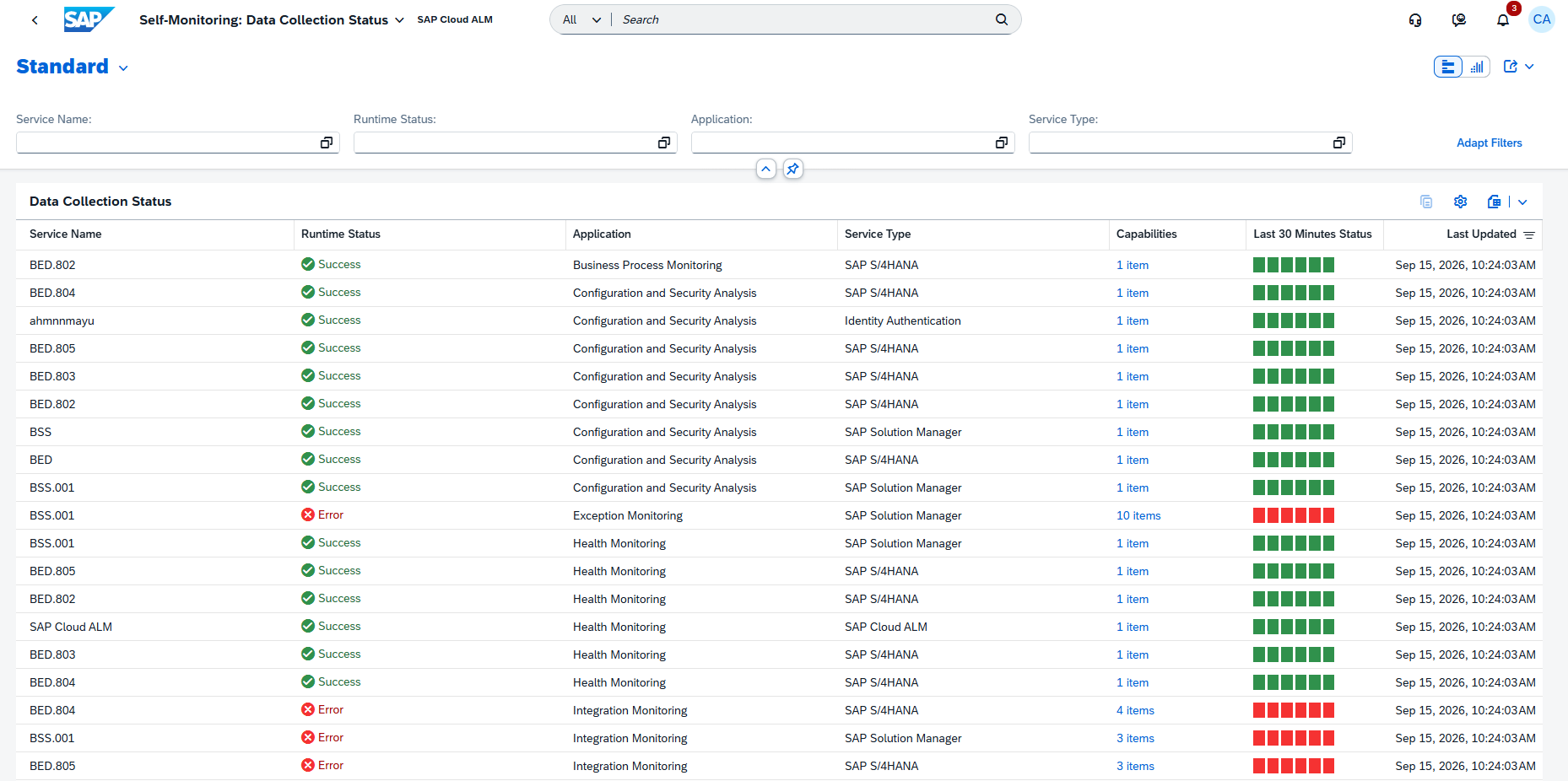Click Error icon for BED.804 Integration Monitoring
The height and width of the screenshot is (781, 1568).
pos(308,709)
